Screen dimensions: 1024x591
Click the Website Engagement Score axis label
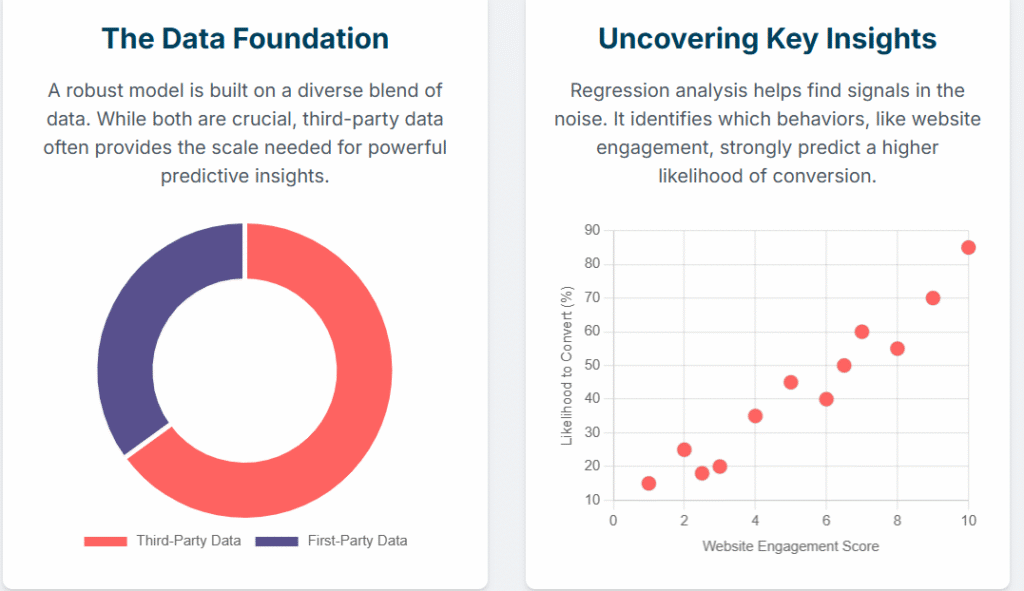point(790,547)
